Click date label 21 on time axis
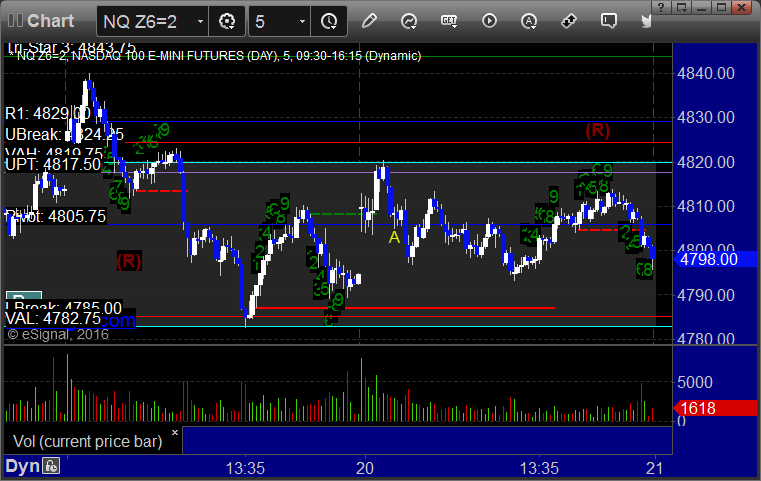Image resolution: width=761 pixels, height=481 pixels. pyautogui.click(x=654, y=468)
